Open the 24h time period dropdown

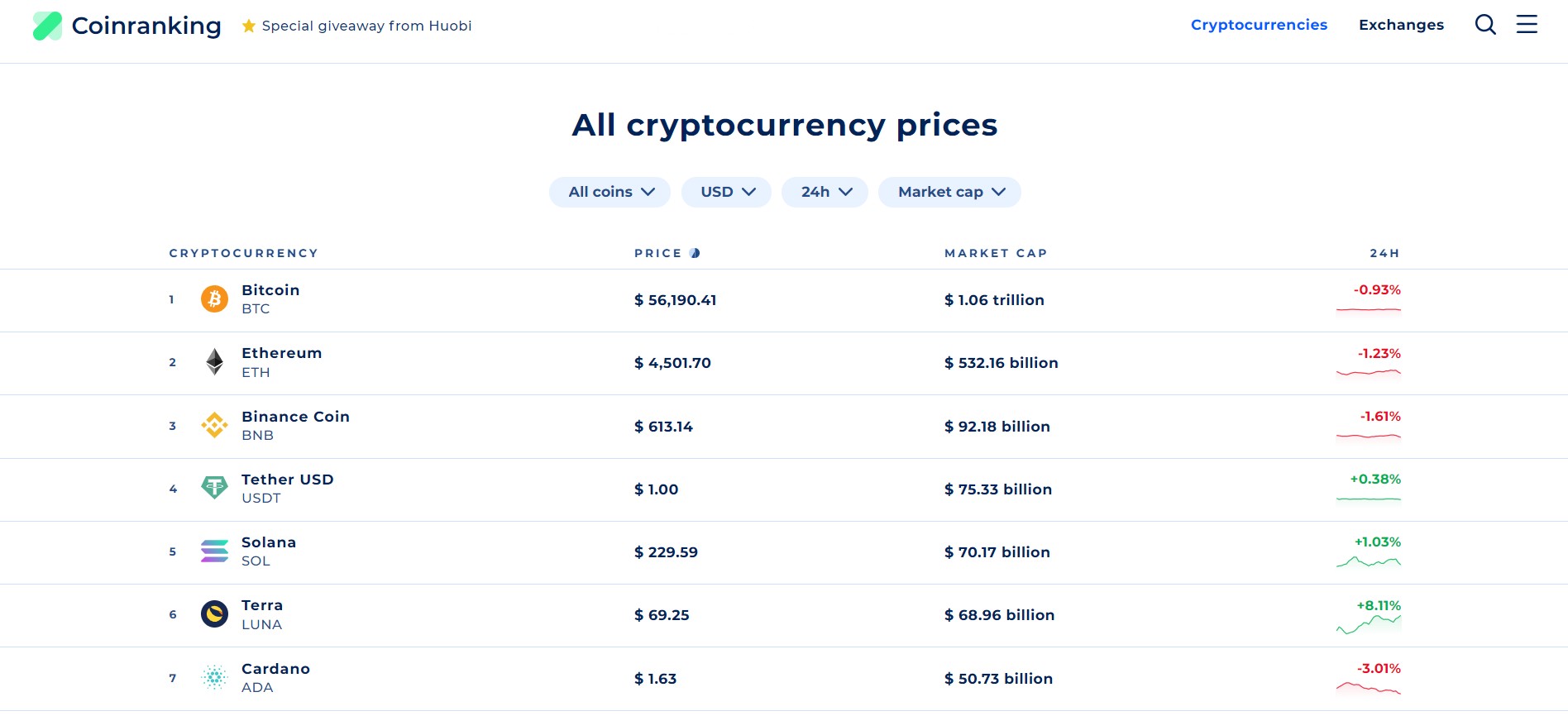click(x=825, y=192)
